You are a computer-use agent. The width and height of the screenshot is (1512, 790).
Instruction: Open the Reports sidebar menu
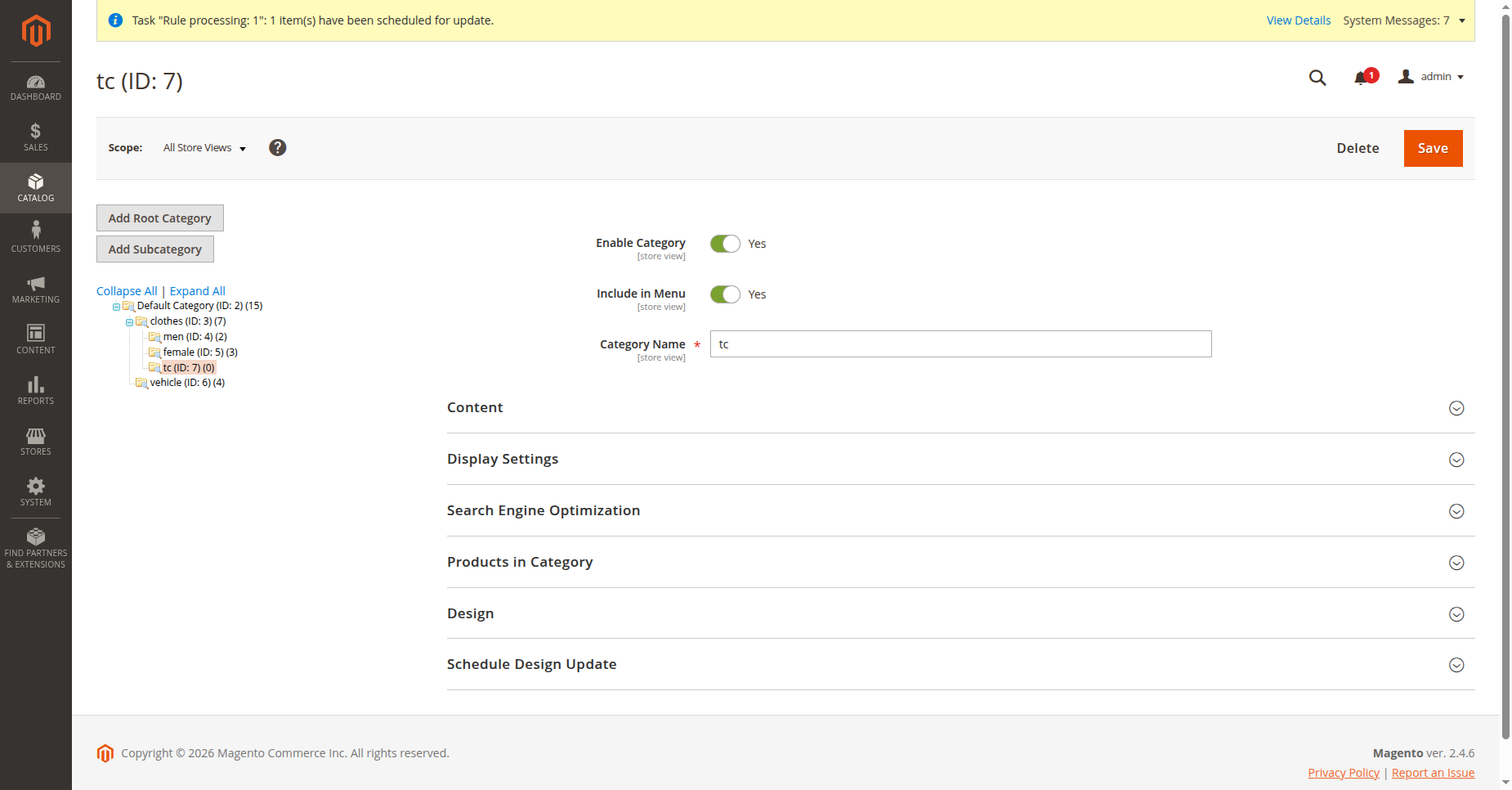click(x=36, y=391)
